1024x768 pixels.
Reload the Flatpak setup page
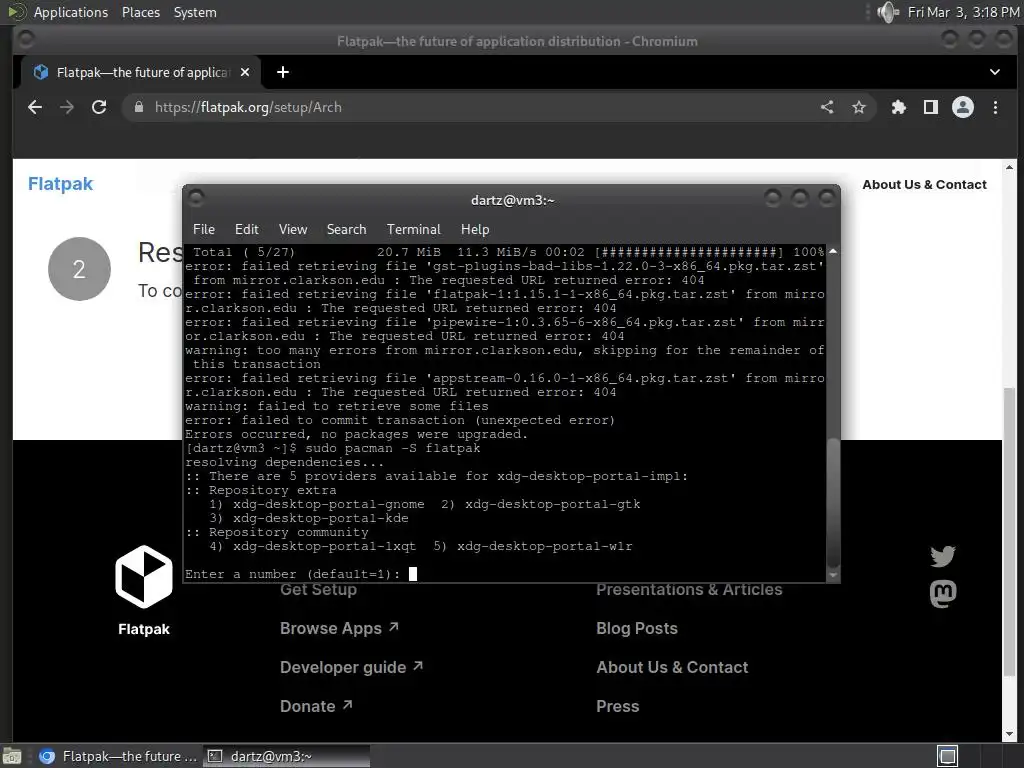coord(99,107)
